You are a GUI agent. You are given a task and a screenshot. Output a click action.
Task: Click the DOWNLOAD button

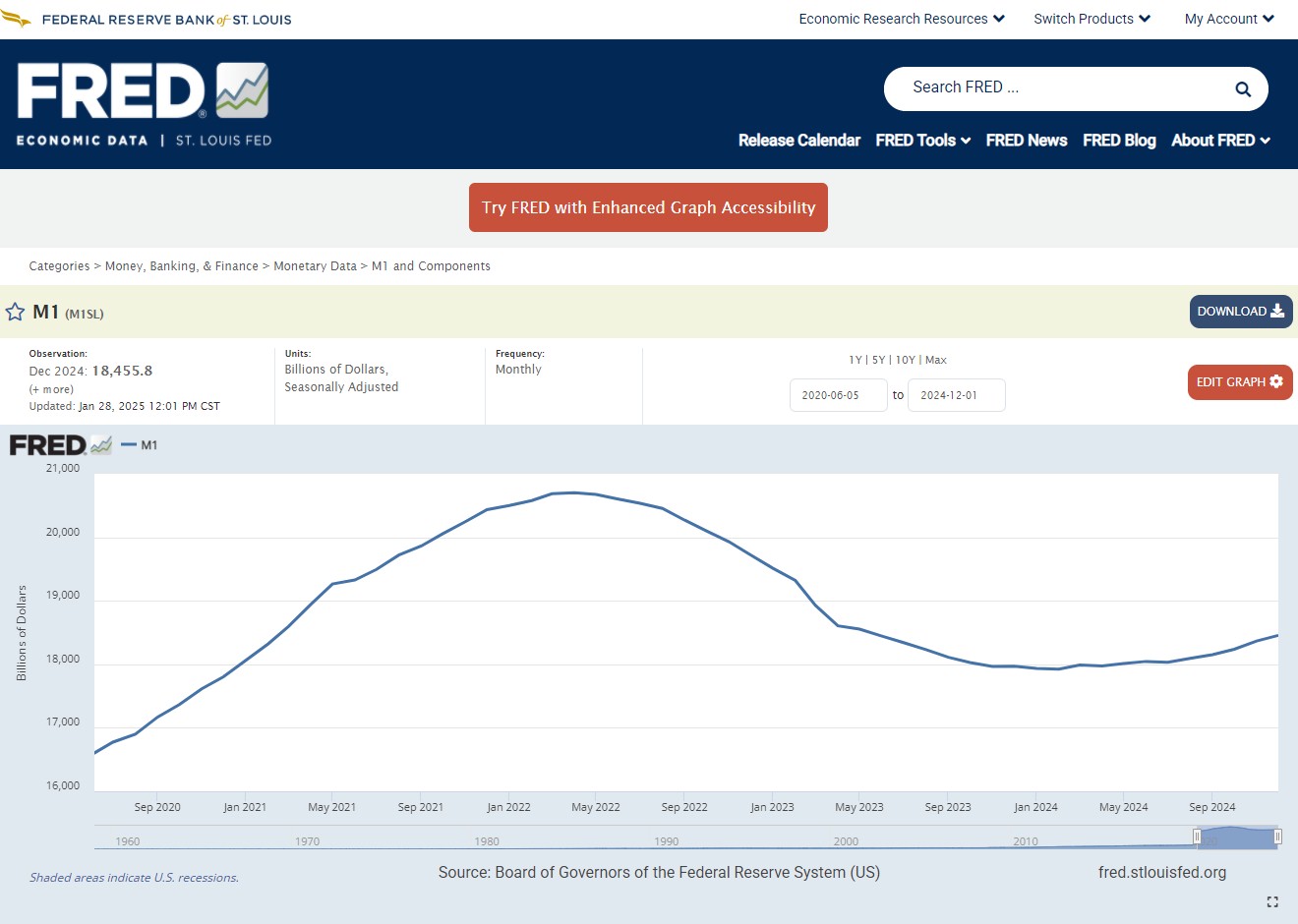1241,312
